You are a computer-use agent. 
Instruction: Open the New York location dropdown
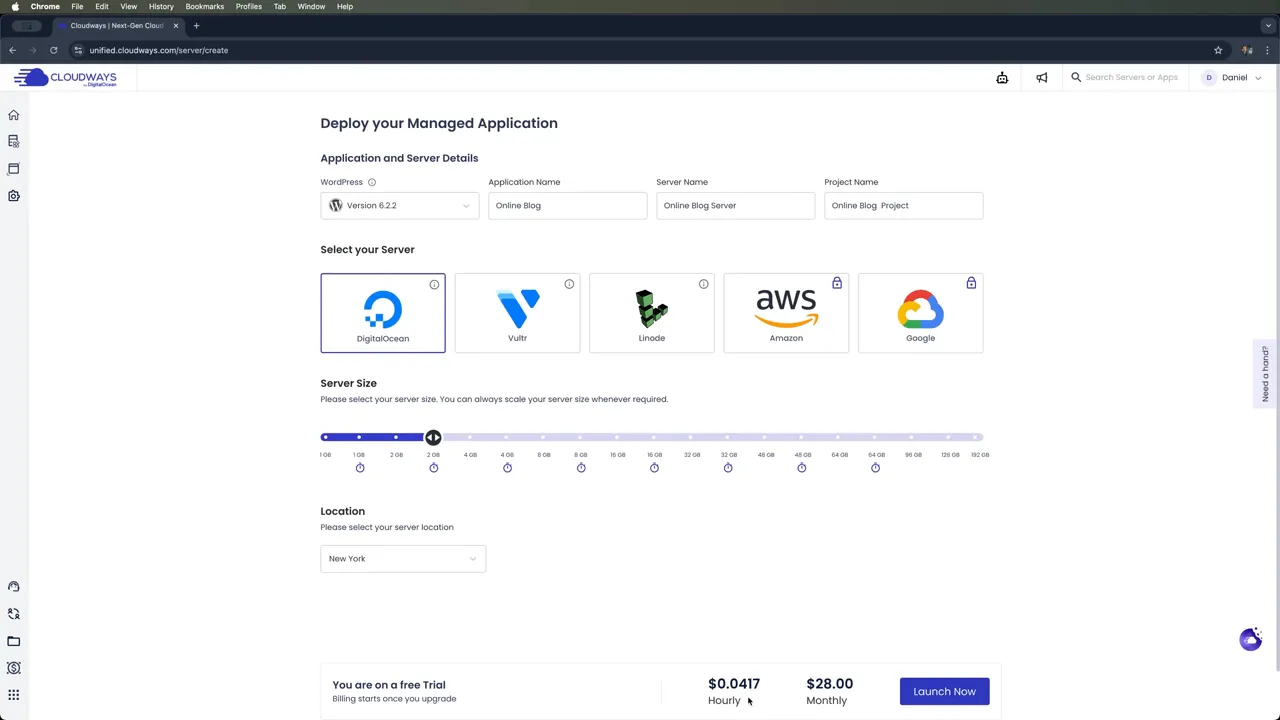point(403,559)
